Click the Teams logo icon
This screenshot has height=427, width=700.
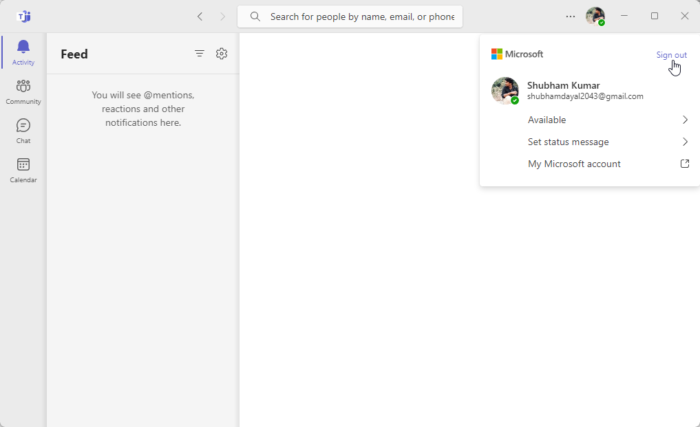(23, 16)
